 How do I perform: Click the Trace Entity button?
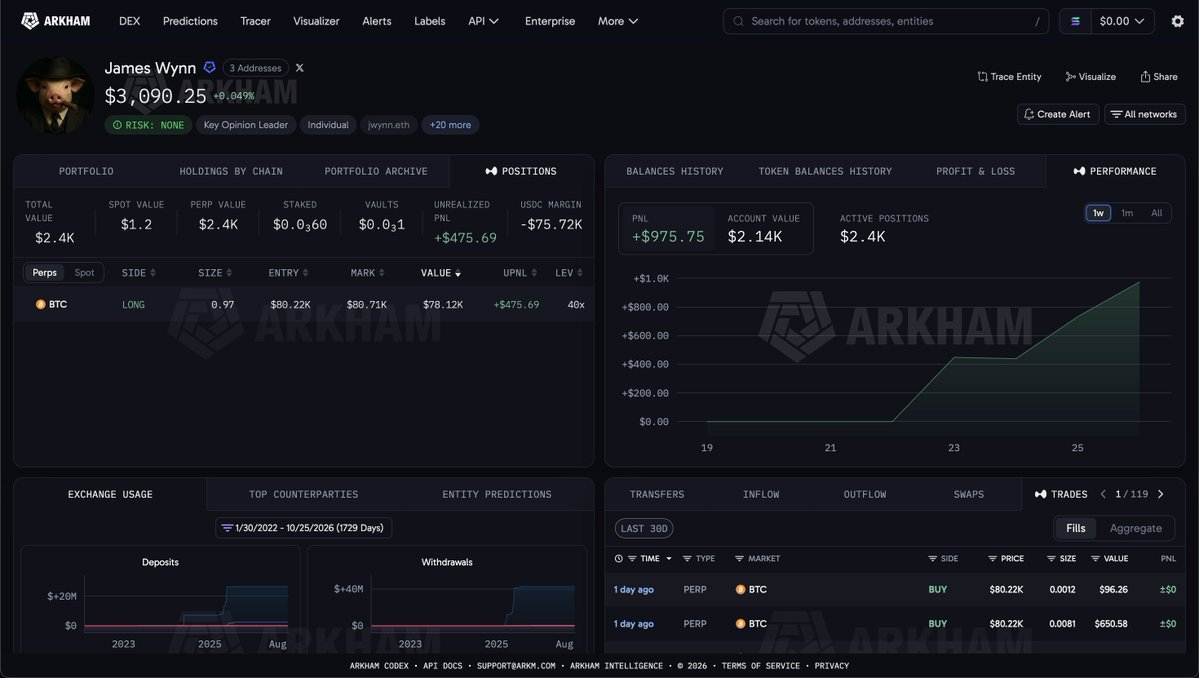pyautogui.click(x=1009, y=76)
